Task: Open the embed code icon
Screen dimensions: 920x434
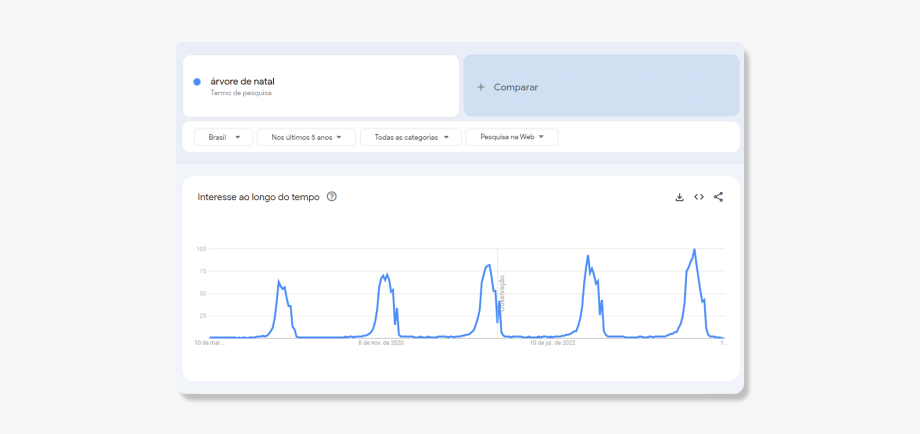Action: (699, 197)
